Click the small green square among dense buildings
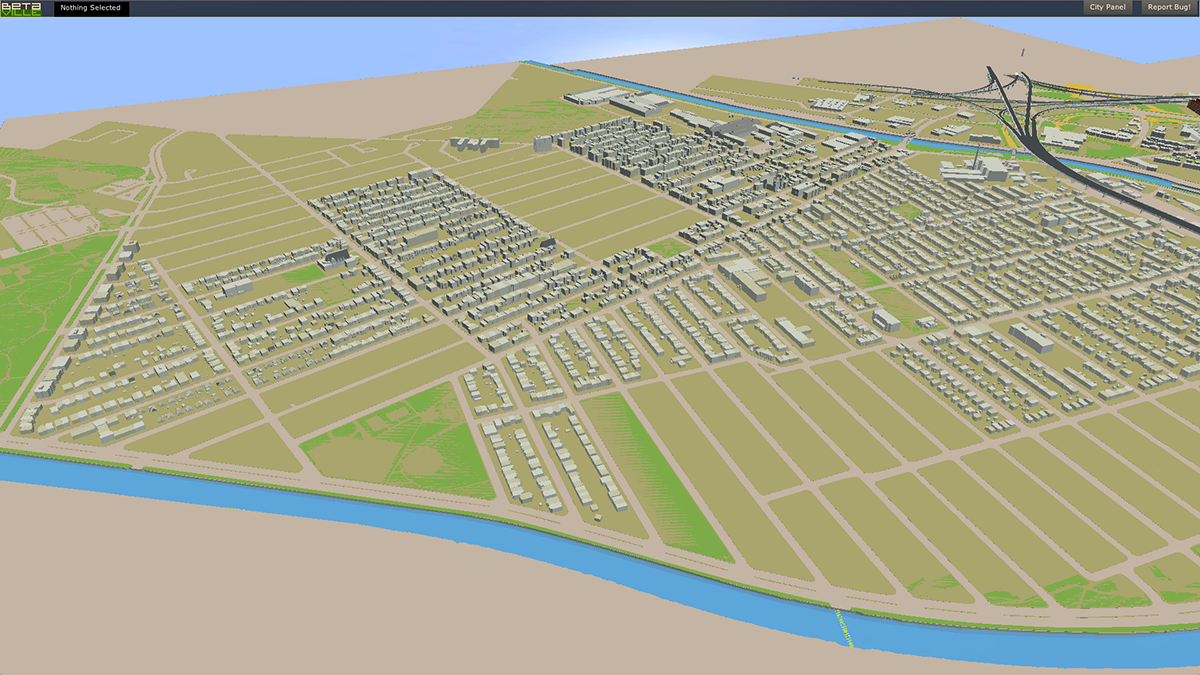The height and width of the screenshot is (675, 1200). (908, 212)
